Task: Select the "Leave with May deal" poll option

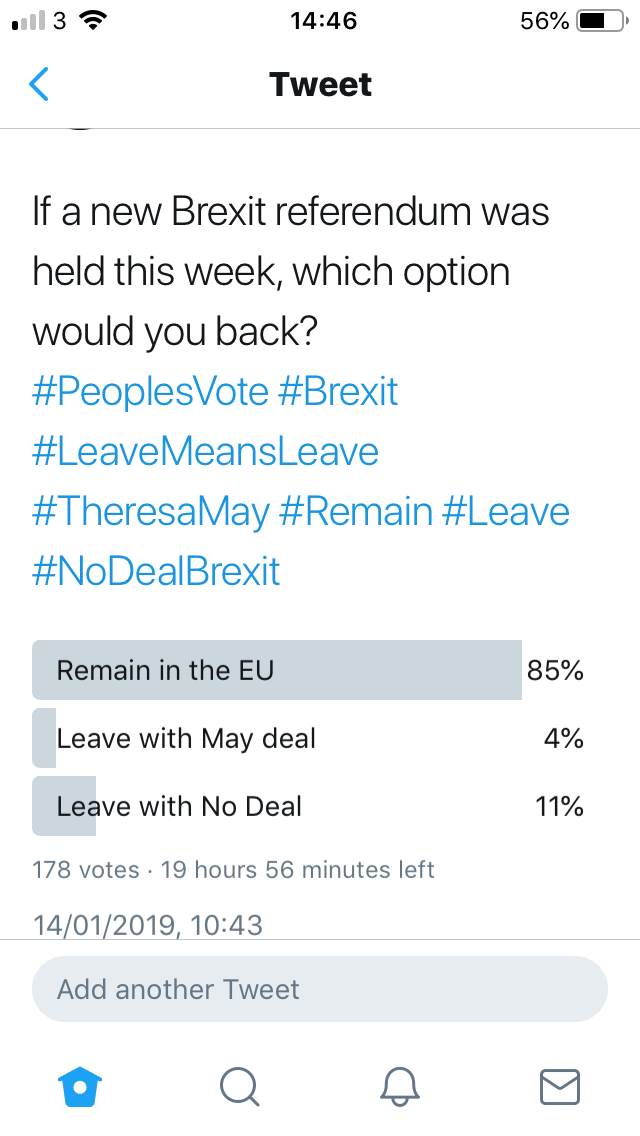Action: 186,739
